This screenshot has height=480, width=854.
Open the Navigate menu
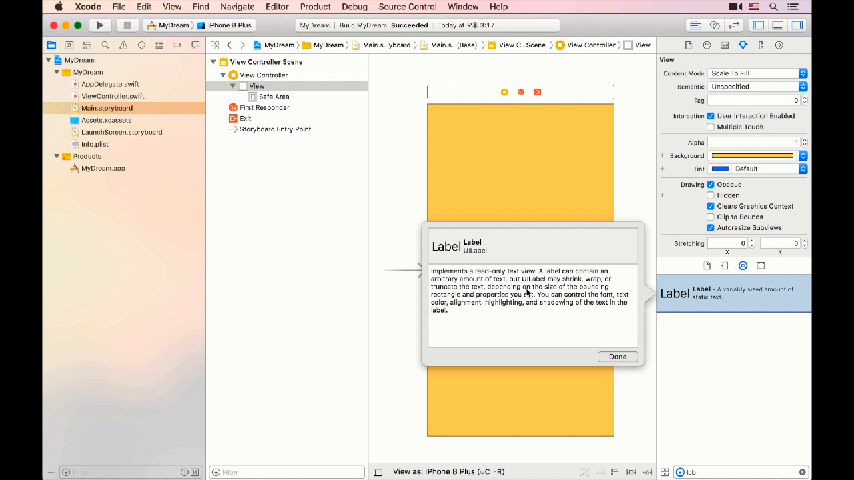(x=237, y=7)
